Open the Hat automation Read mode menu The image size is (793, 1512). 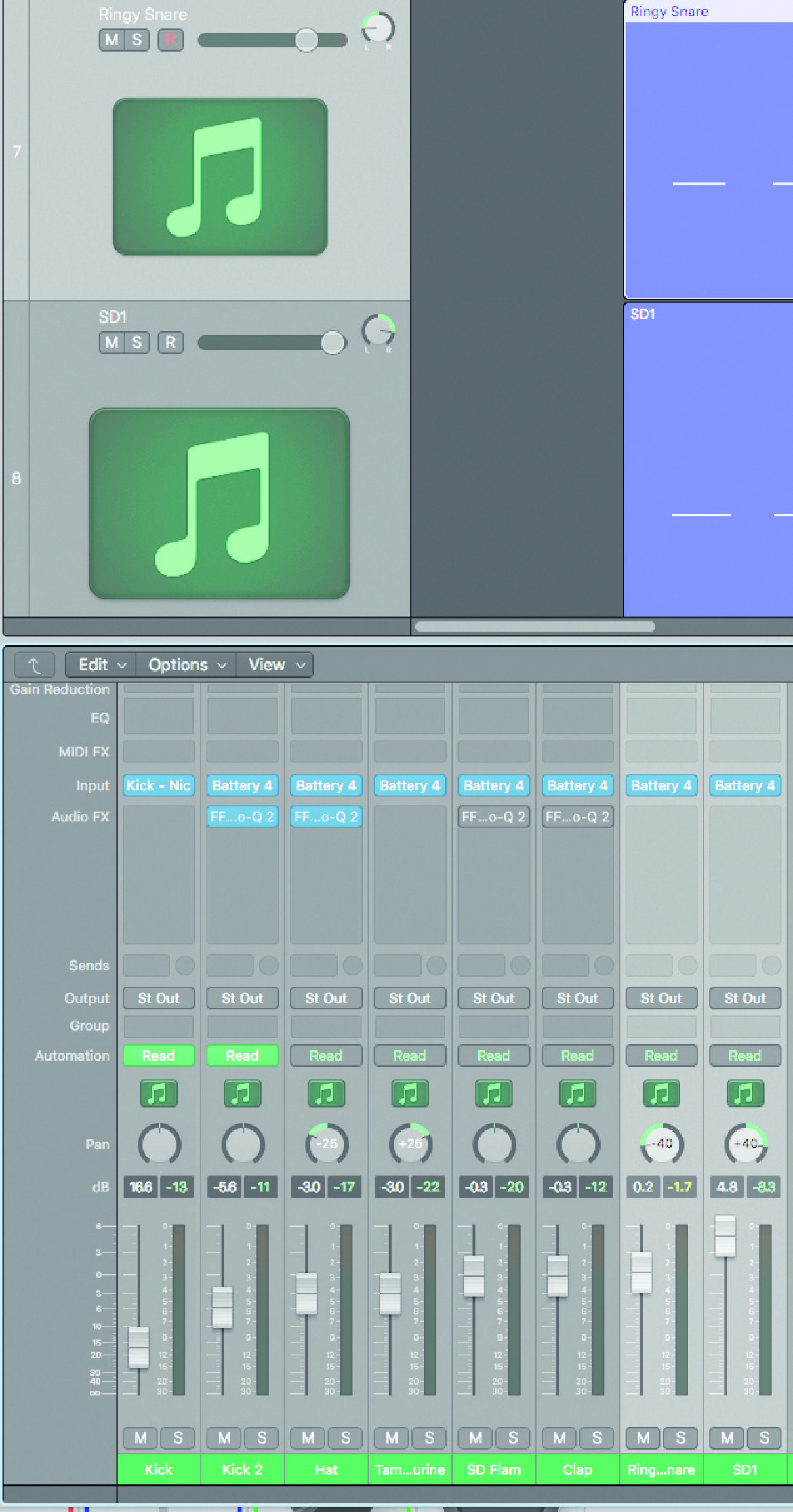(x=326, y=1055)
